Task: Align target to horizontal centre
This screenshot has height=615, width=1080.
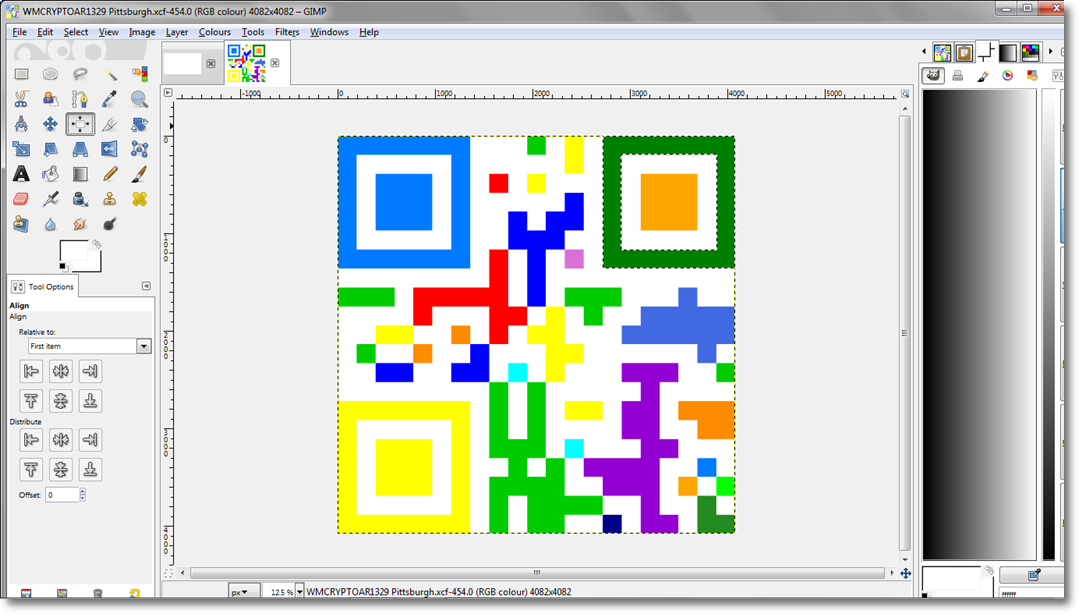Action: [61, 371]
